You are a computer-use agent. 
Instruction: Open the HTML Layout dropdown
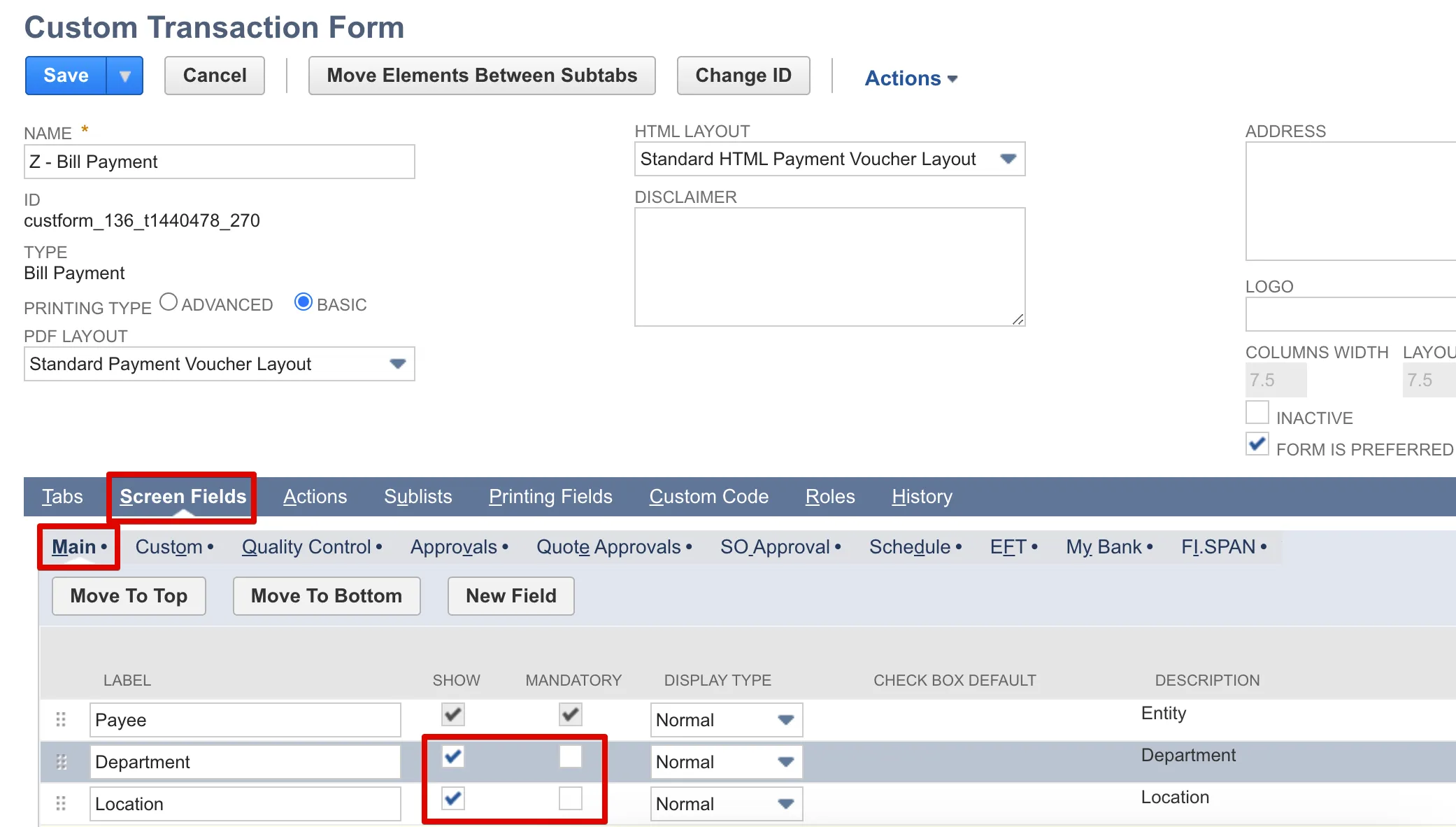829,159
